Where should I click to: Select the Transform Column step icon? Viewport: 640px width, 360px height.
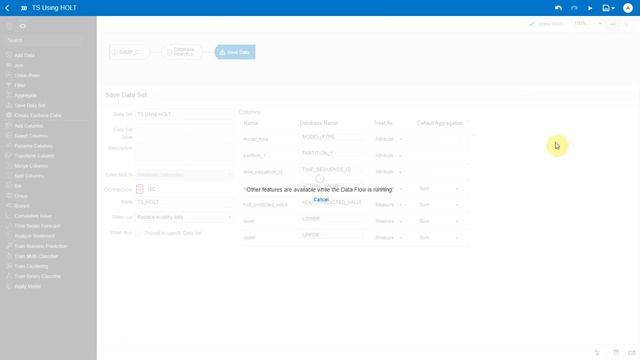[9, 156]
